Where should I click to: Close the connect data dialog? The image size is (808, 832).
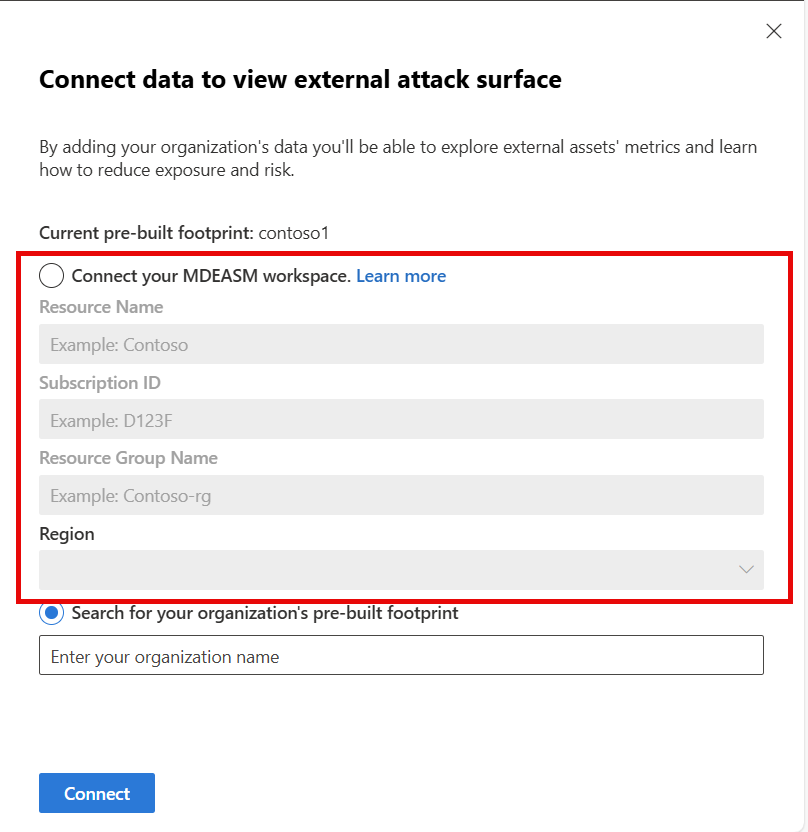[773, 31]
